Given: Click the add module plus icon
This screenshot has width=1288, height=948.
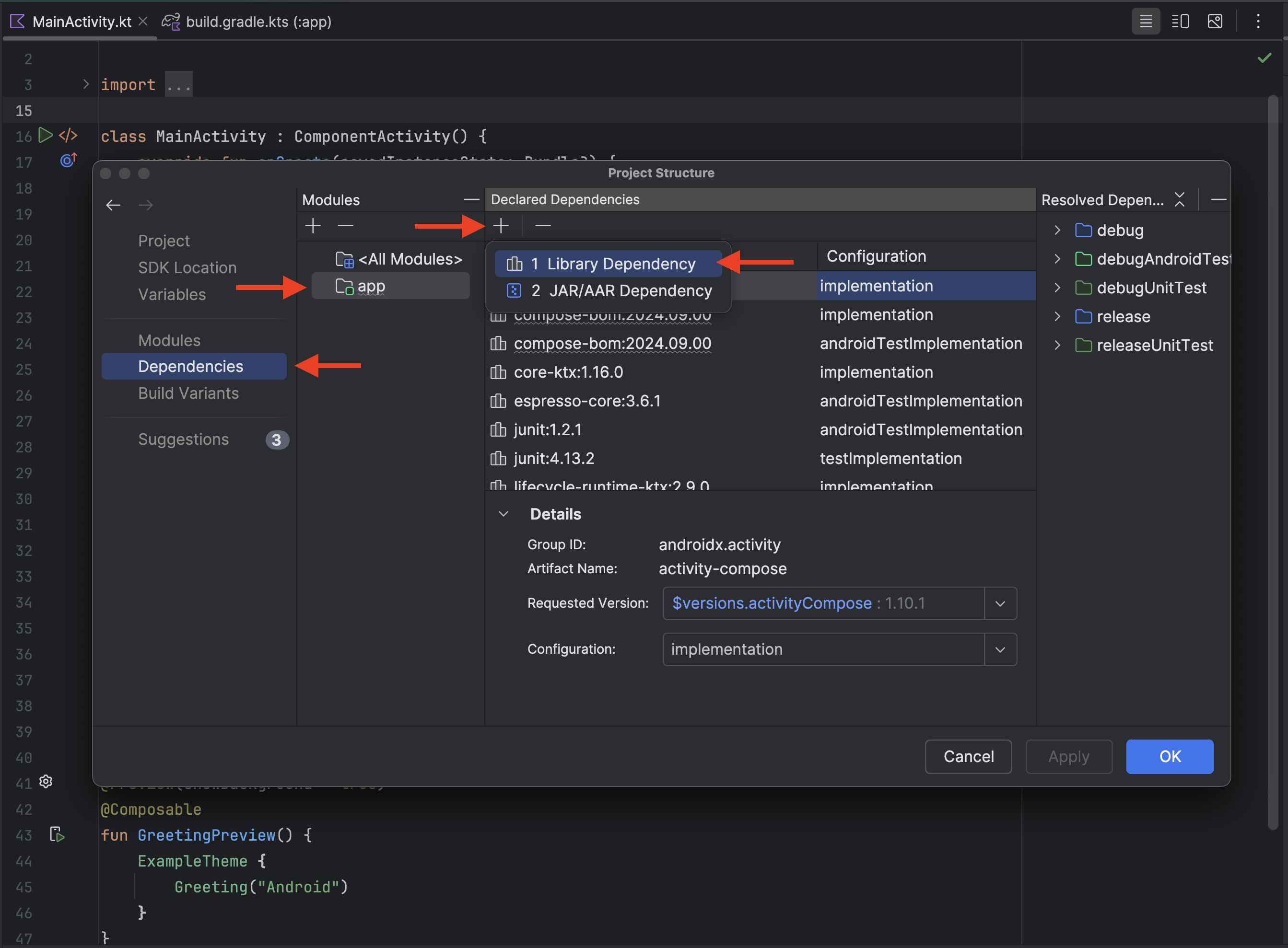Looking at the screenshot, I should pos(313,226).
